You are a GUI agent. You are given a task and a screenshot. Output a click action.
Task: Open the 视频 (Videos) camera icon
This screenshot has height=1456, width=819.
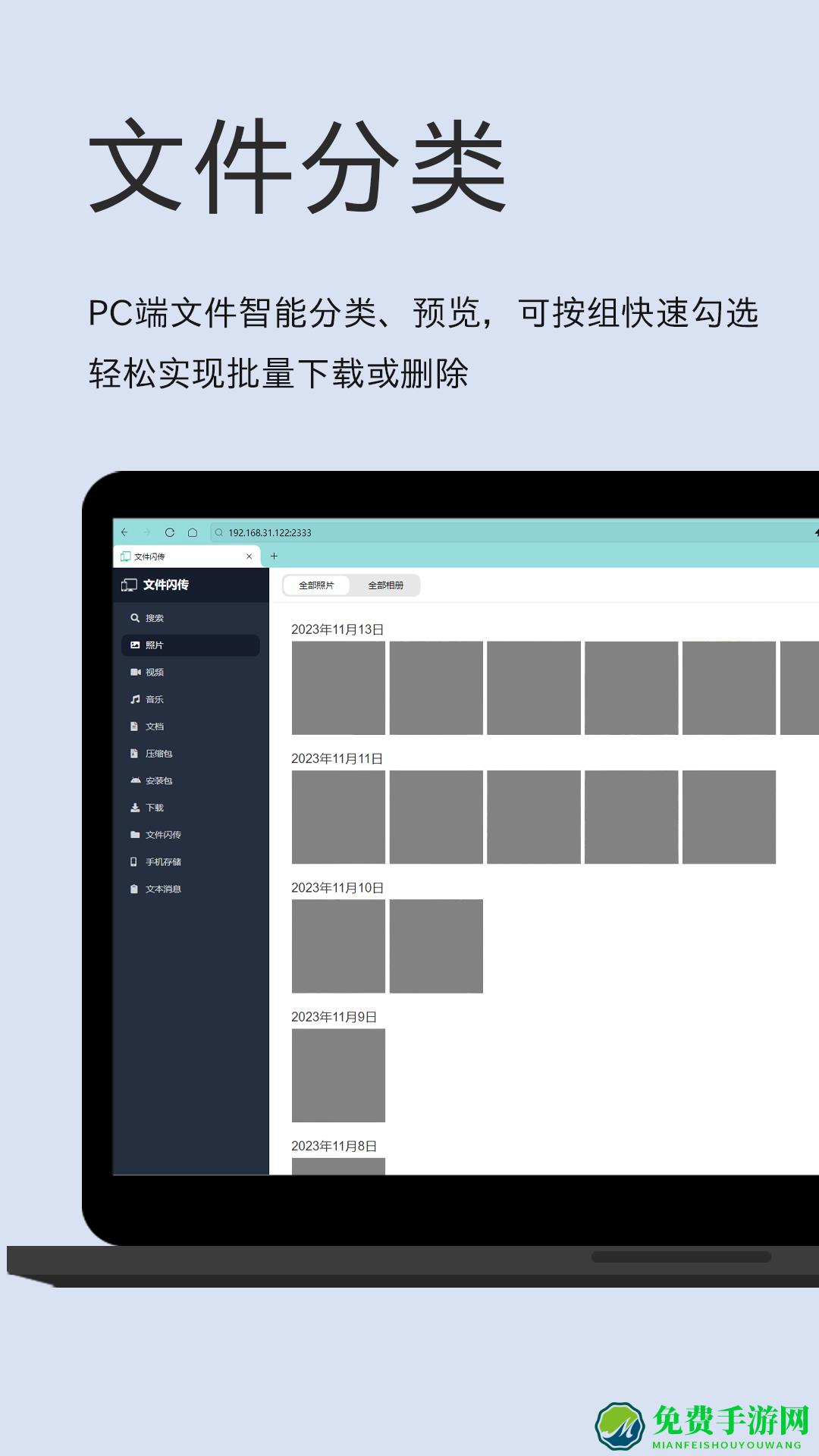(x=135, y=672)
